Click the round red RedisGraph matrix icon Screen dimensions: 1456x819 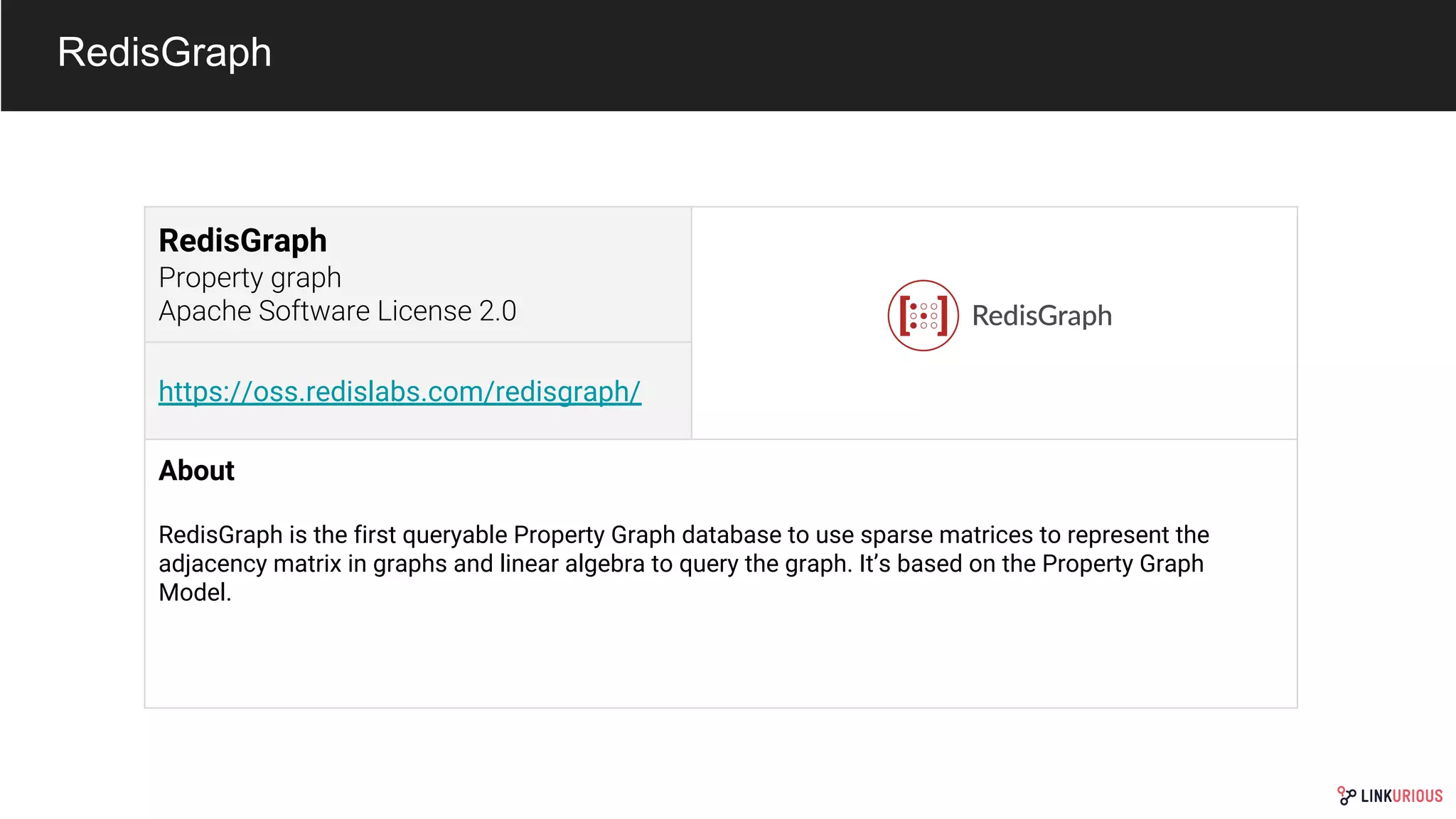pyautogui.click(x=923, y=315)
